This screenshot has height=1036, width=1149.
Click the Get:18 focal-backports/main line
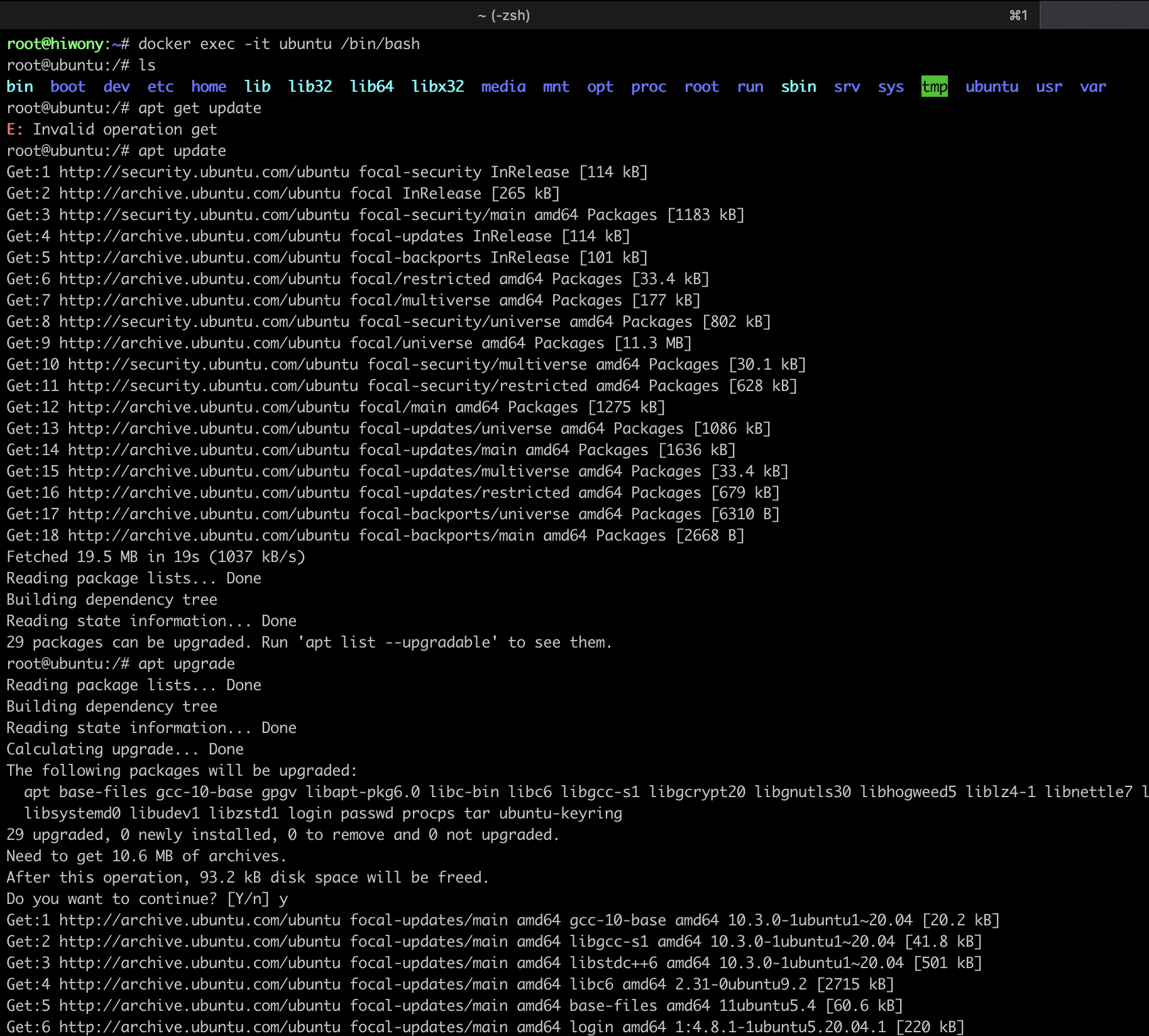point(375,536)
